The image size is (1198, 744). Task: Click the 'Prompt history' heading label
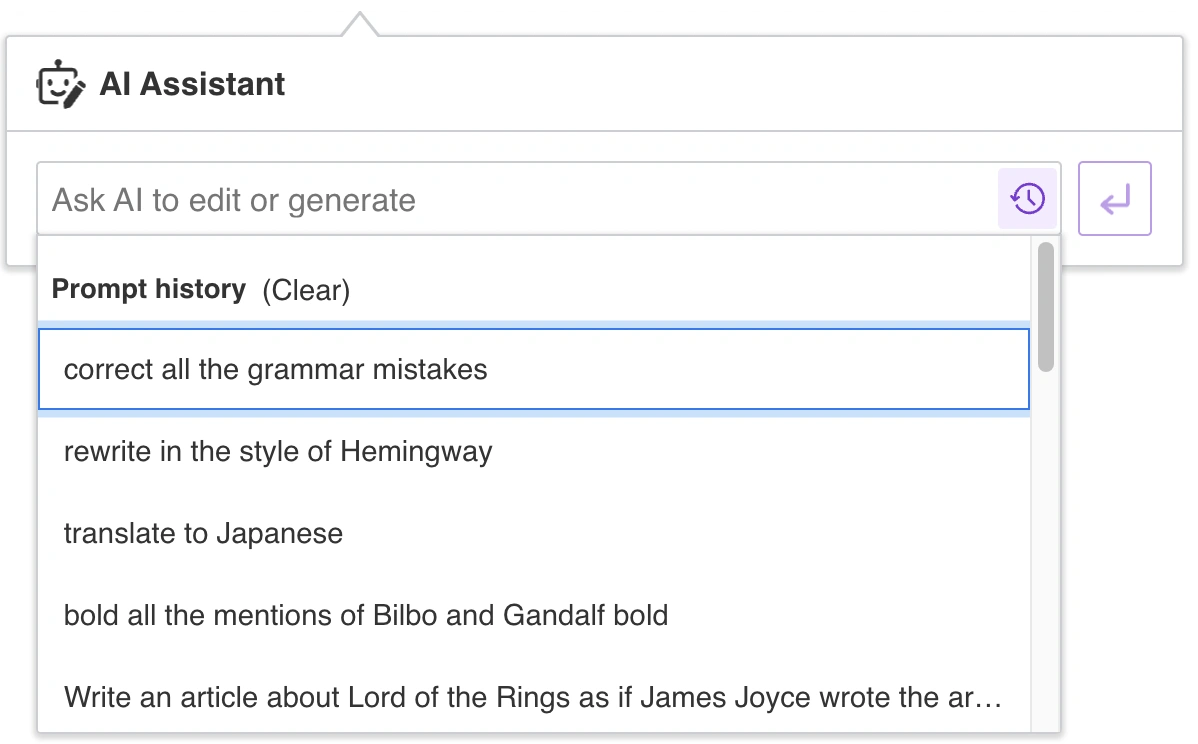coord(149,290)
